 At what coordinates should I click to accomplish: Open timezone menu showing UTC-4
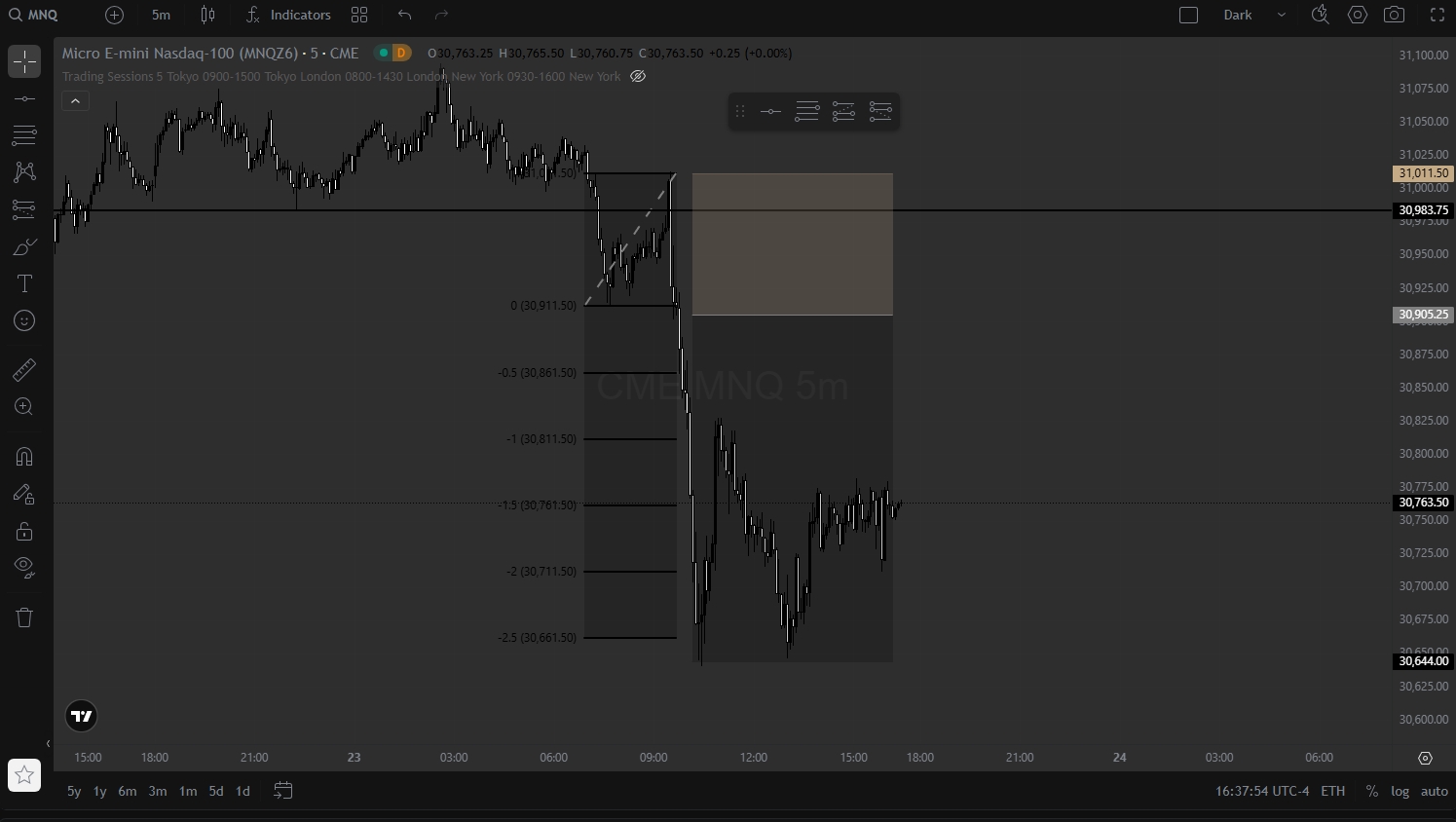click(x=1262, y=791)
